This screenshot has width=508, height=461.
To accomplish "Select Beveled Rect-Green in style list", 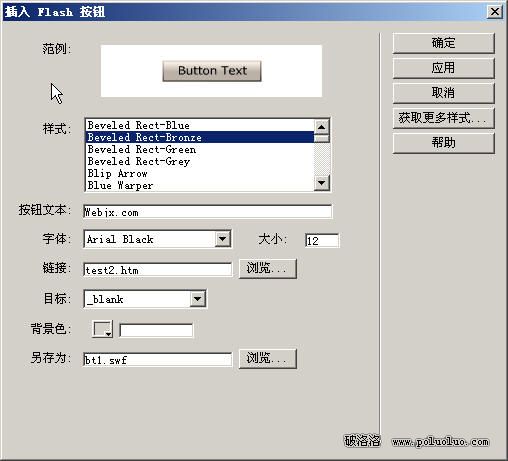I will click(200, 149).
